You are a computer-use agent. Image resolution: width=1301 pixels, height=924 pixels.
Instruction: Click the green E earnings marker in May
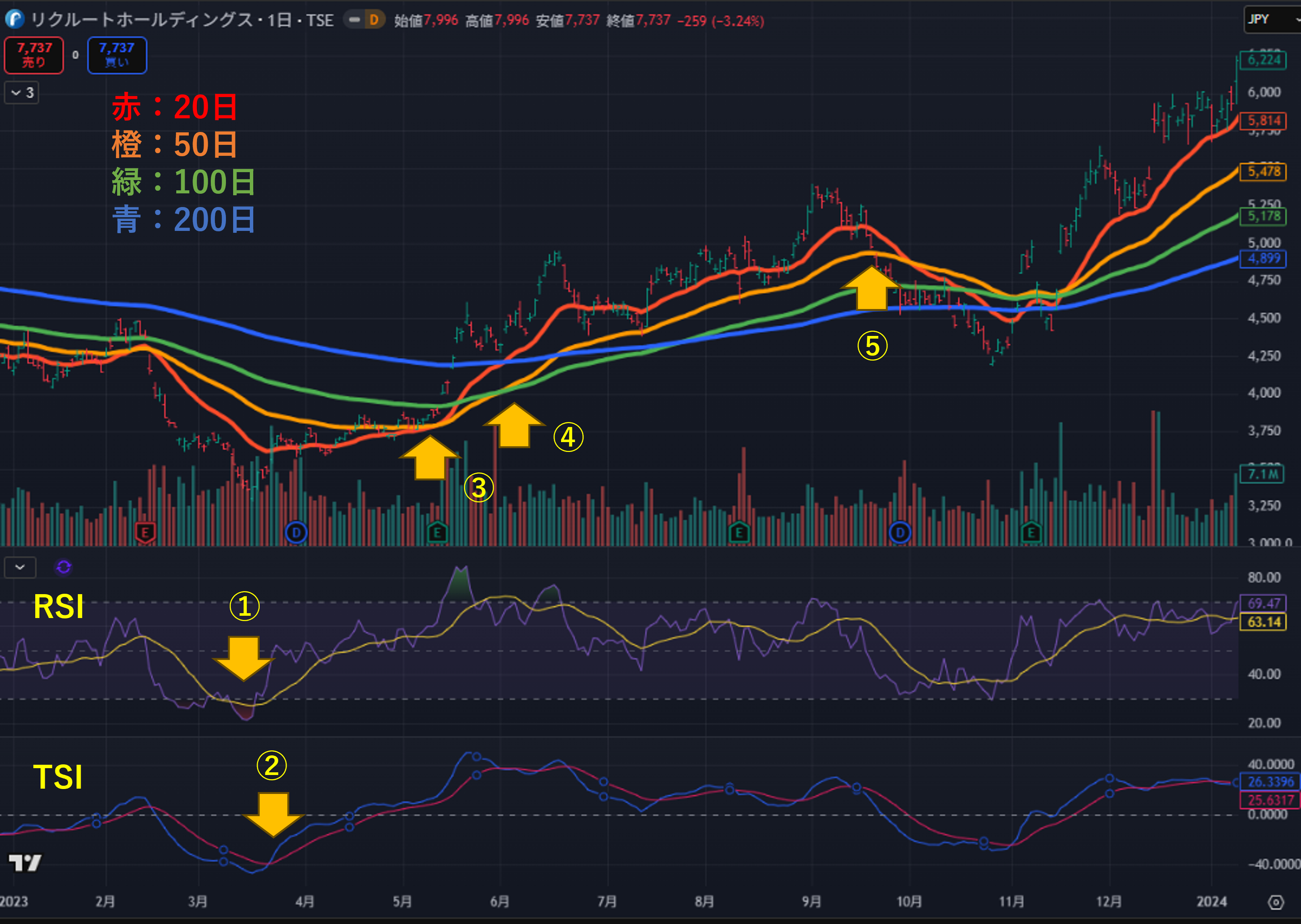pyautogui.click(x=437, y=533)
